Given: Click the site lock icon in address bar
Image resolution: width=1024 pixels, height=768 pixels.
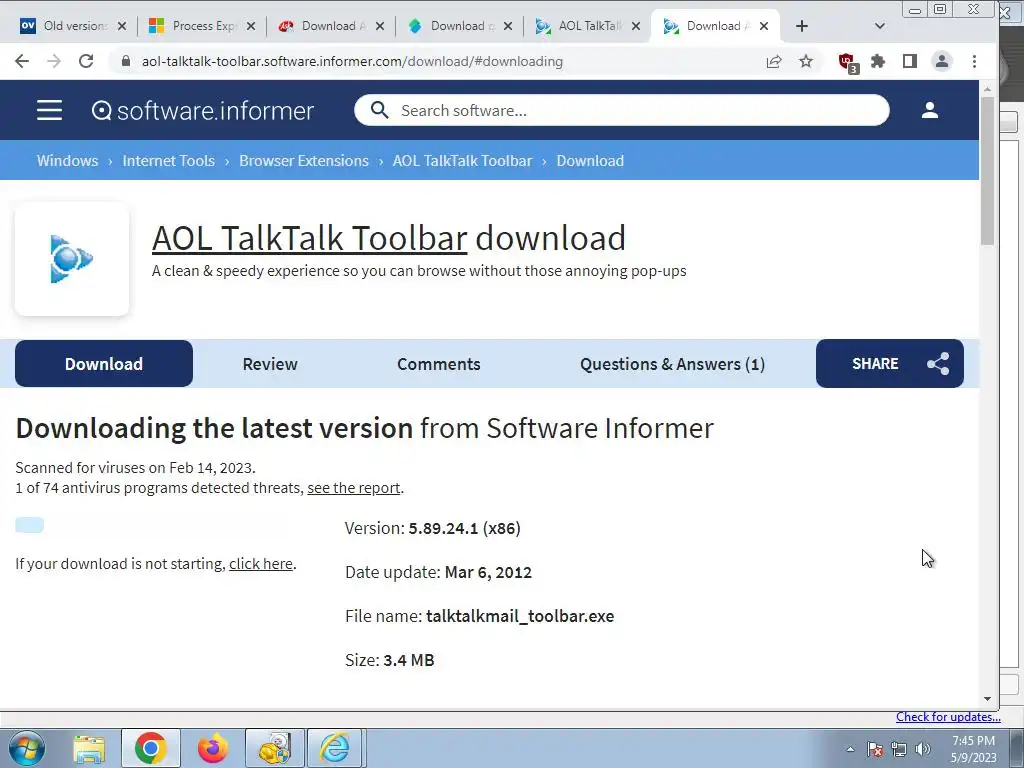Looking at the screenshot, I should click(127, 61).
